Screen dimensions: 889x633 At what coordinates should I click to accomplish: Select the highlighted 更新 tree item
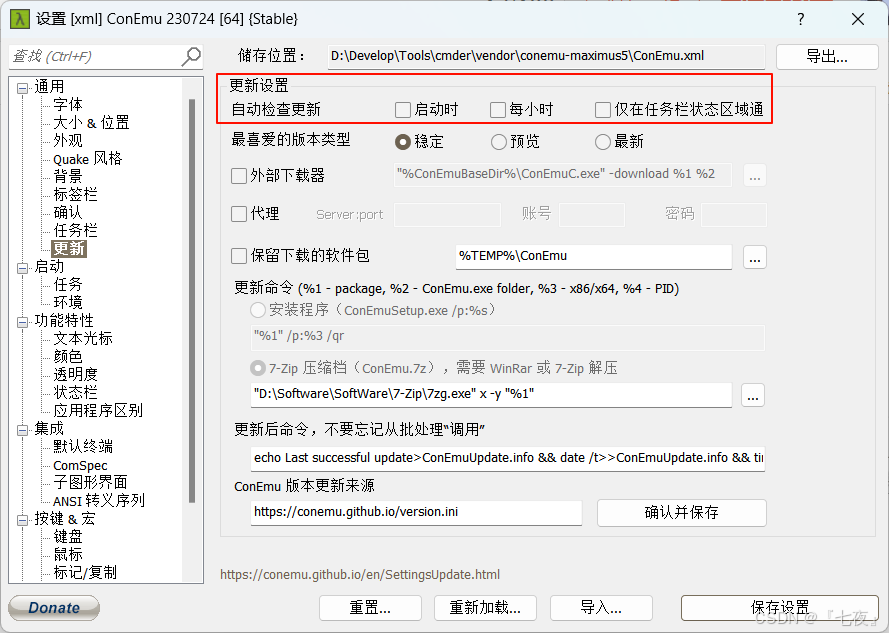click(x=69, y=248)
